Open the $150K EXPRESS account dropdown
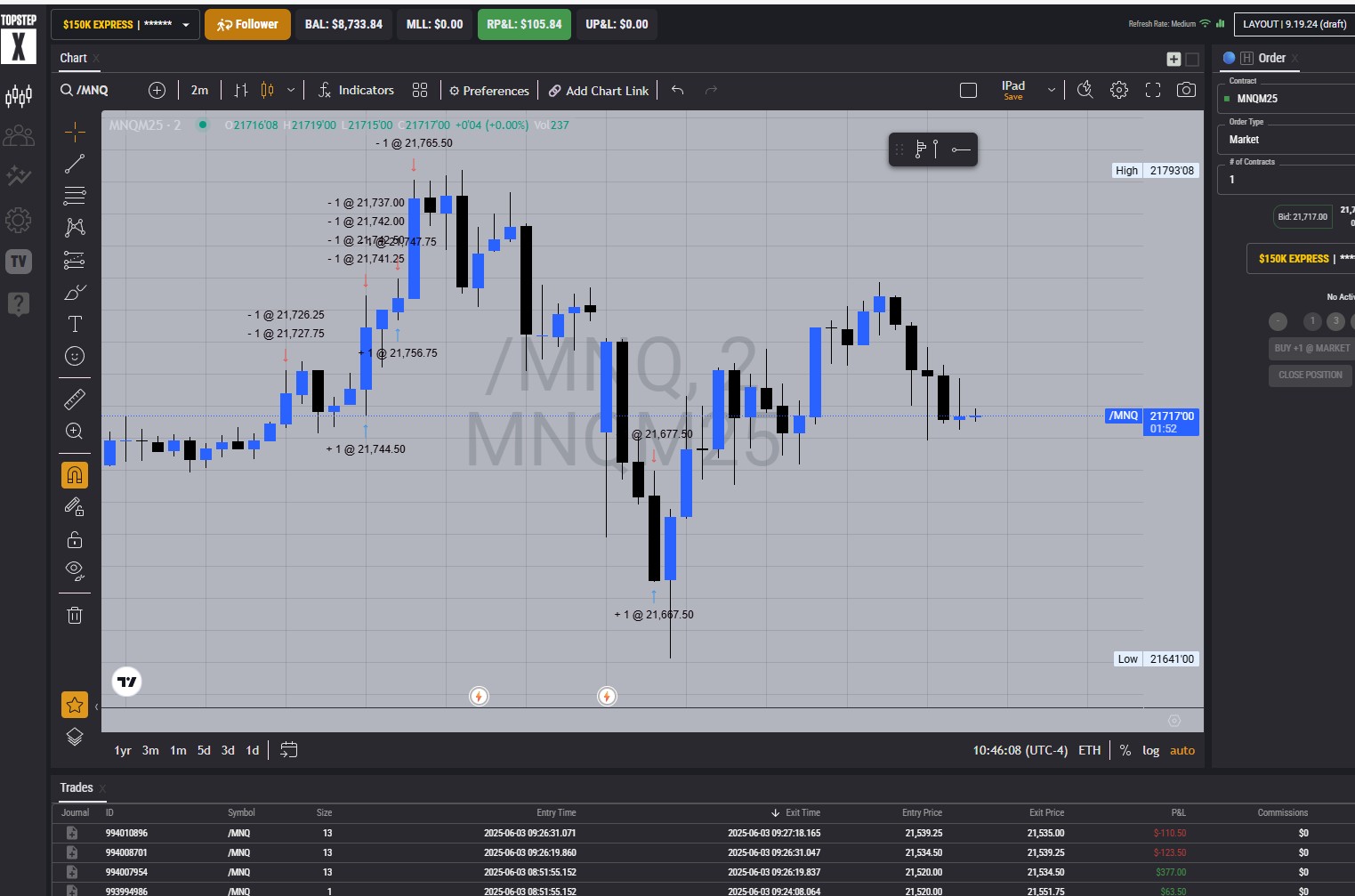Viewport: 1355px width, 896px height. pos(125,25)
